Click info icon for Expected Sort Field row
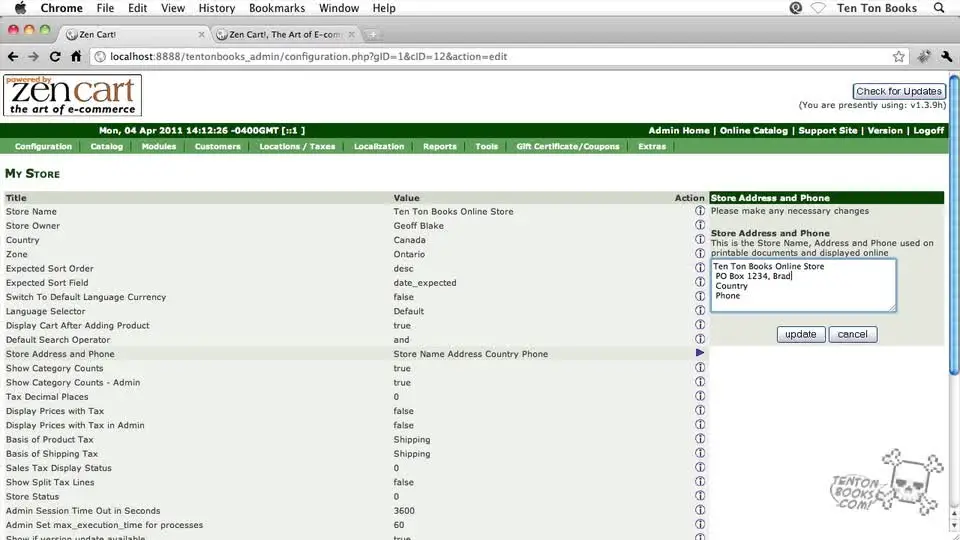 [700, 282]
